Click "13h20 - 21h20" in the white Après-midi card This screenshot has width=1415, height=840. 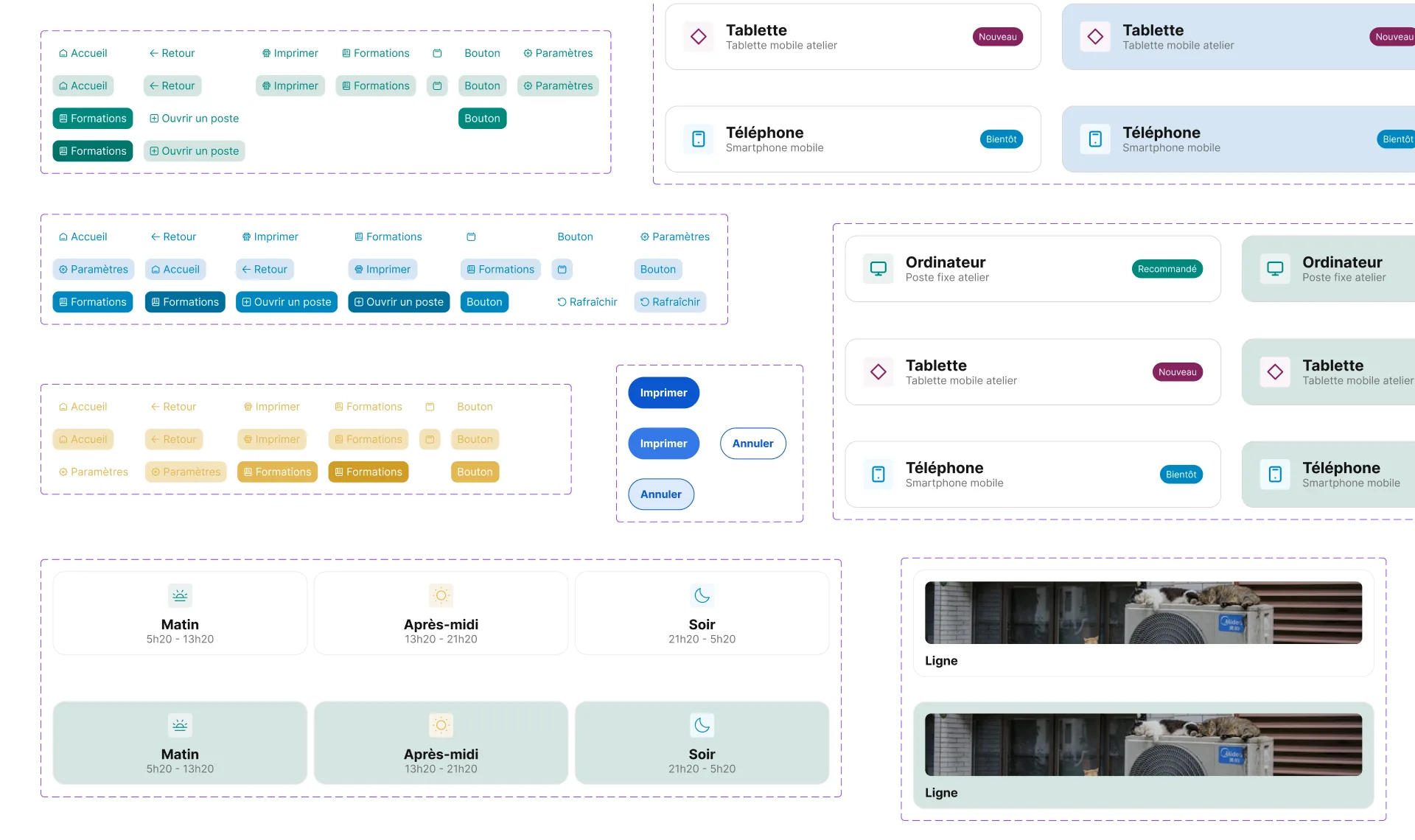pos(441,640)
